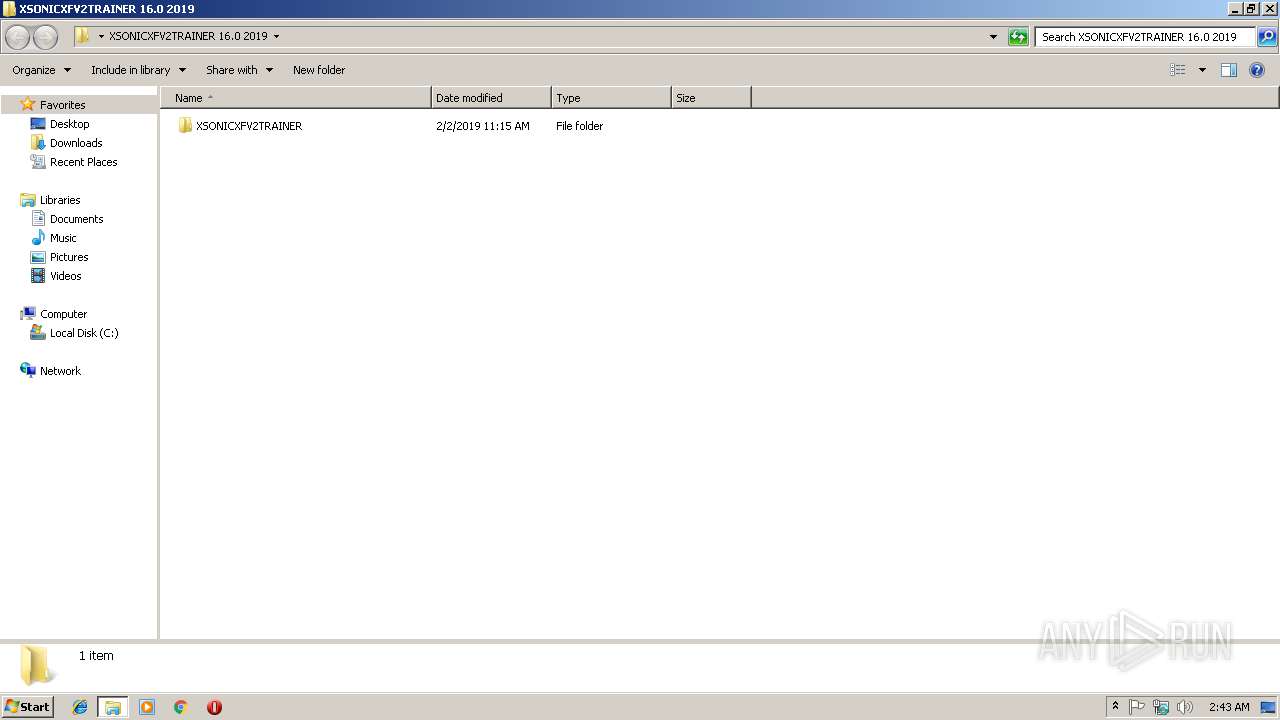Create a New folder

pyautogui.click(x=319, y=70)
